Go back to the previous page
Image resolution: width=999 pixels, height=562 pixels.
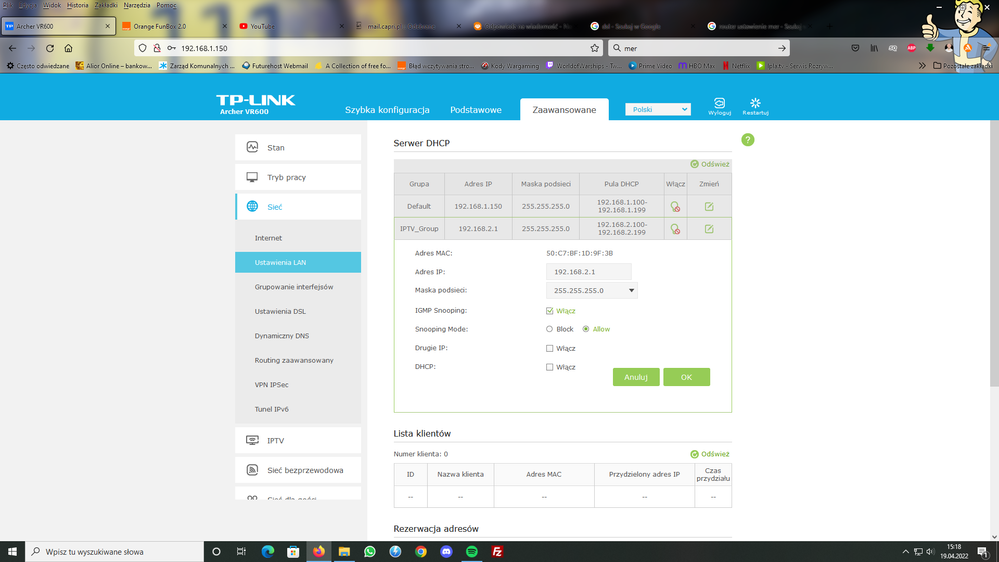pyautogui.click(x=12, y=48)
